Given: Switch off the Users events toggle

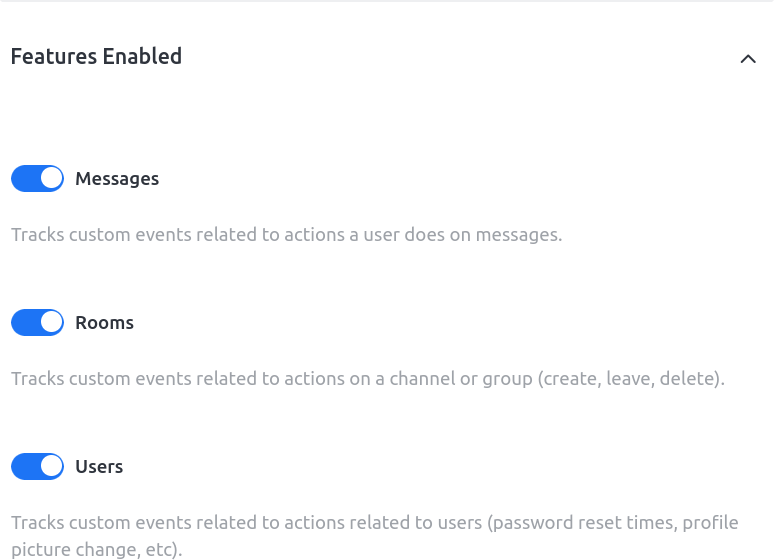Looking at the screenshot, I should (37, 467).
